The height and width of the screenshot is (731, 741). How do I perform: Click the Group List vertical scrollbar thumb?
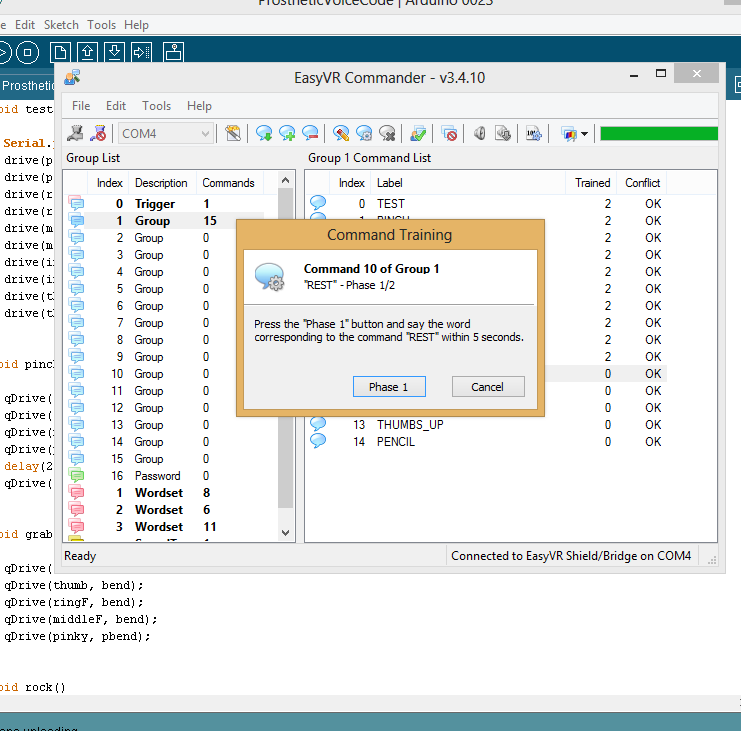285,347
